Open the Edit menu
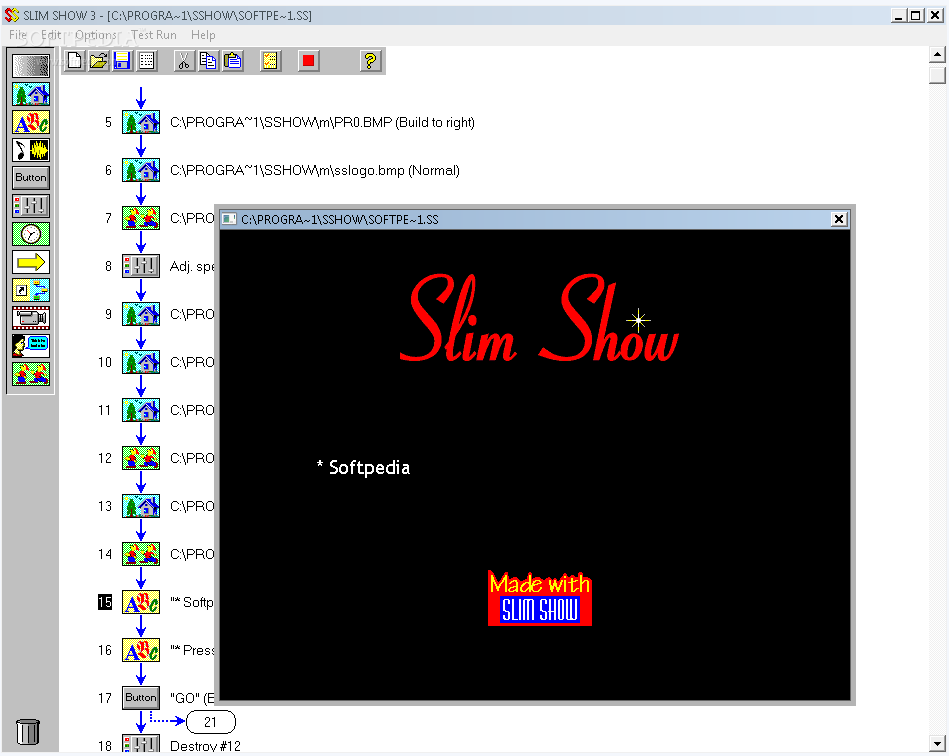Image resolution: width=949 pixels, height=756 pixels. coord(51,35)
